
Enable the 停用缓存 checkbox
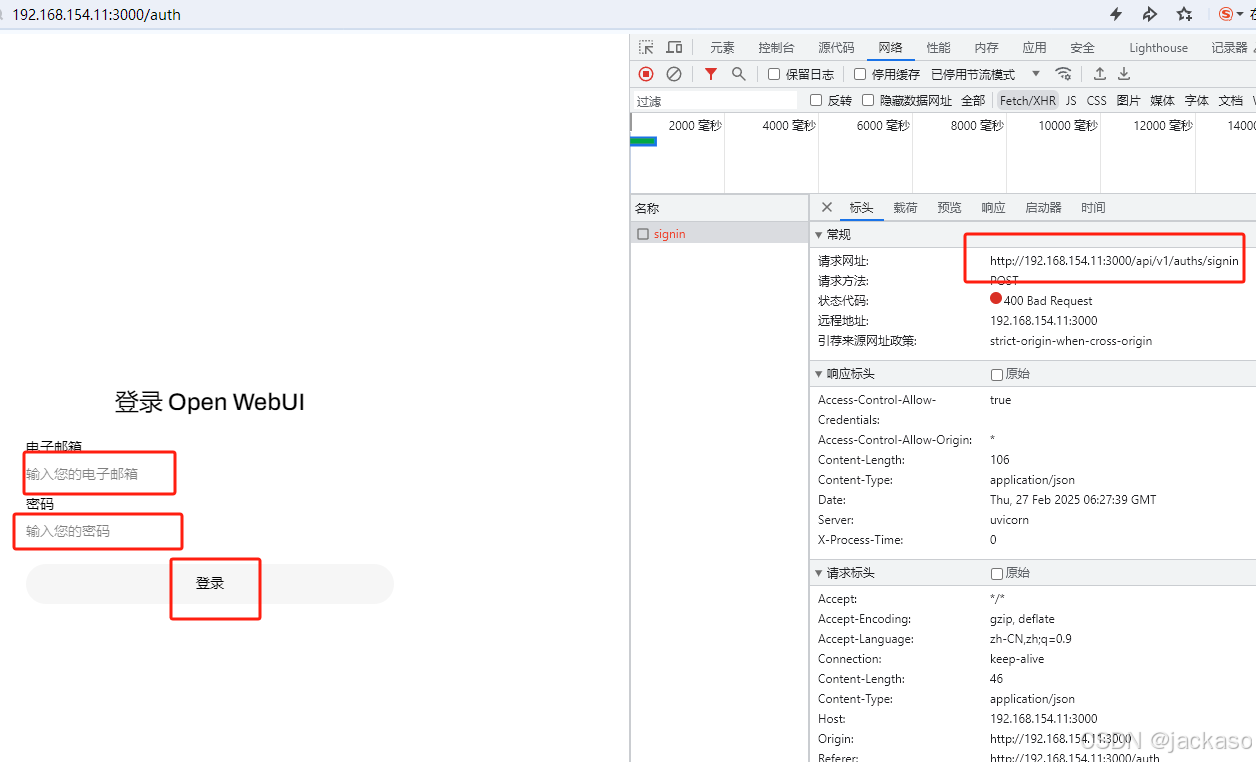click(x=860, y=74)
